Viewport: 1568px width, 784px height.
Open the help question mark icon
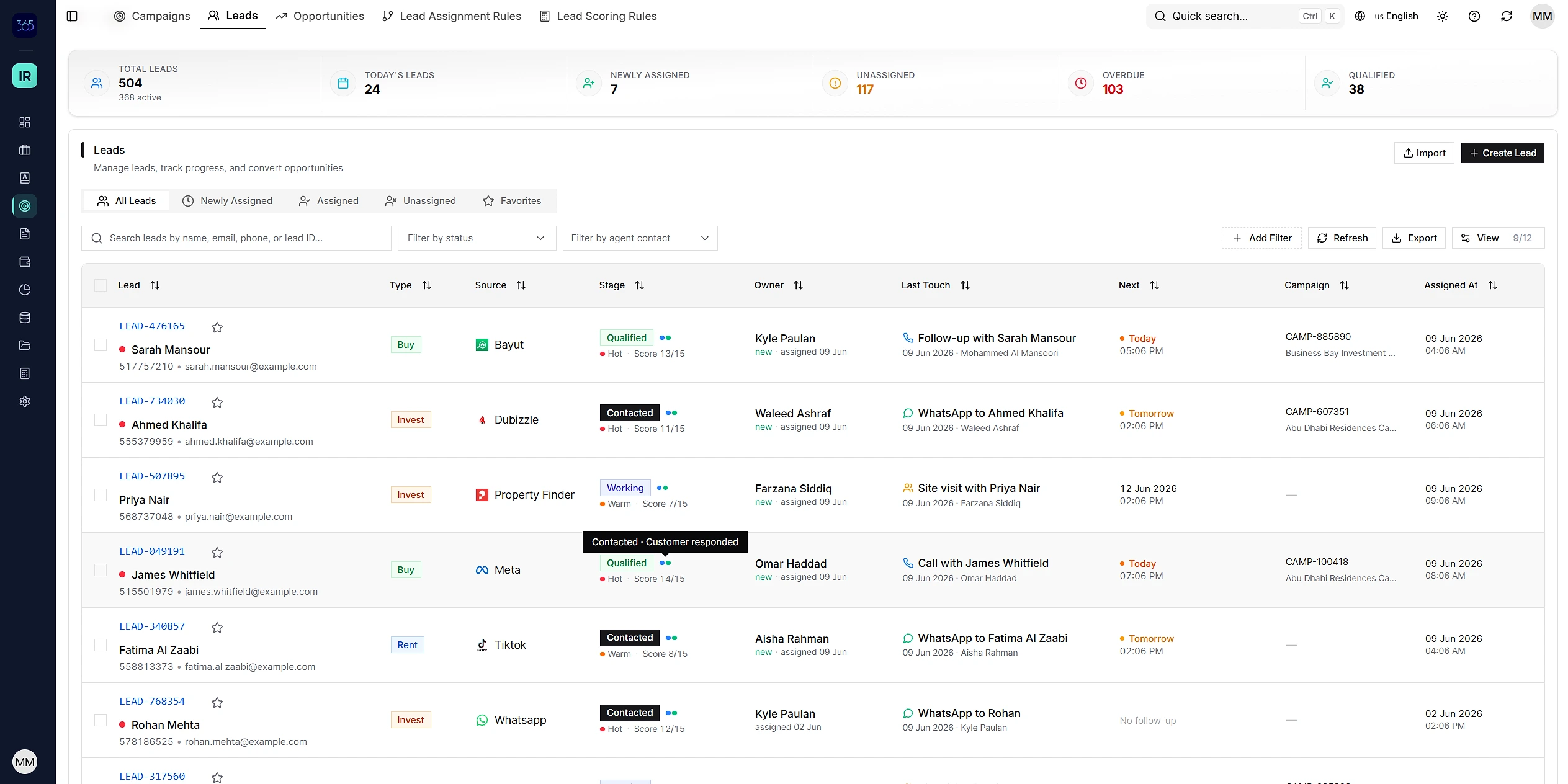pyautogui.click(x=1474, y=16)
